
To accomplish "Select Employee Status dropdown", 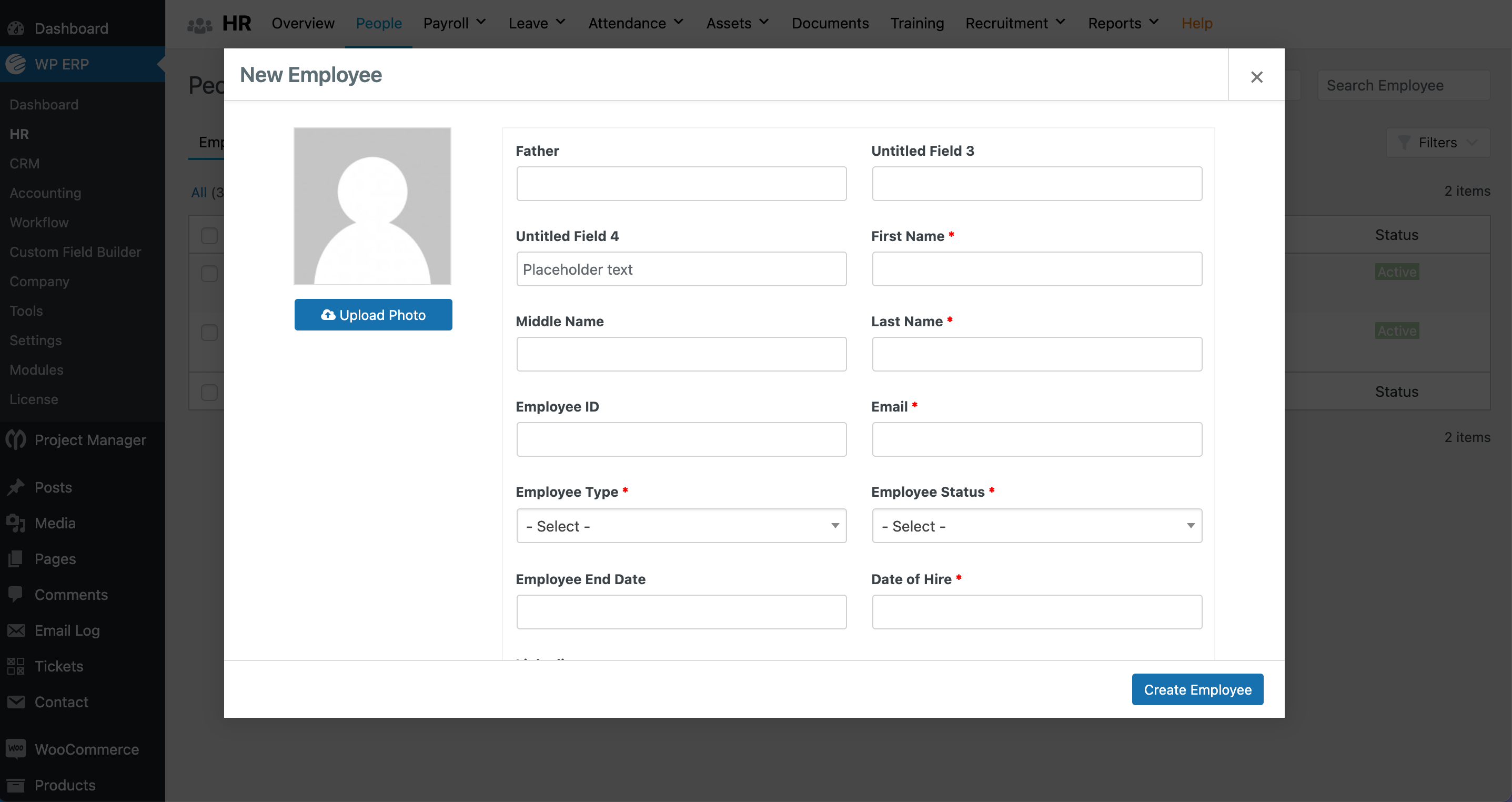I will pos(1036,525).
